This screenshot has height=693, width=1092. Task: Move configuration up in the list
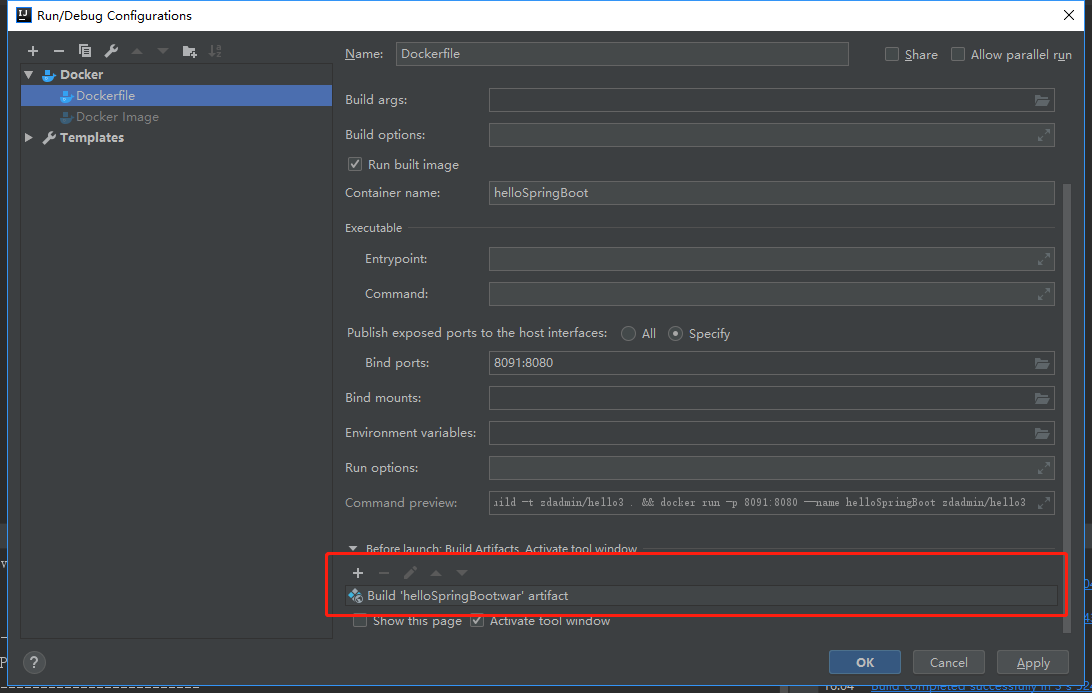(x=136, y=51)
